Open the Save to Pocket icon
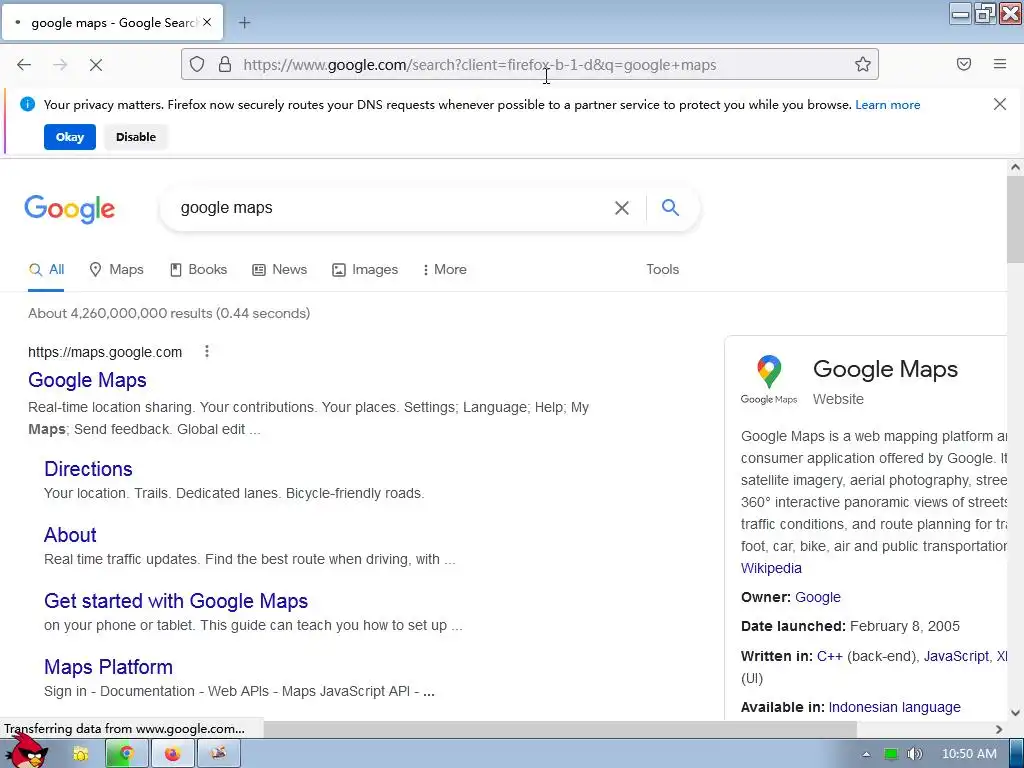This screenshot has width=1024, height=768. [964, 64]
